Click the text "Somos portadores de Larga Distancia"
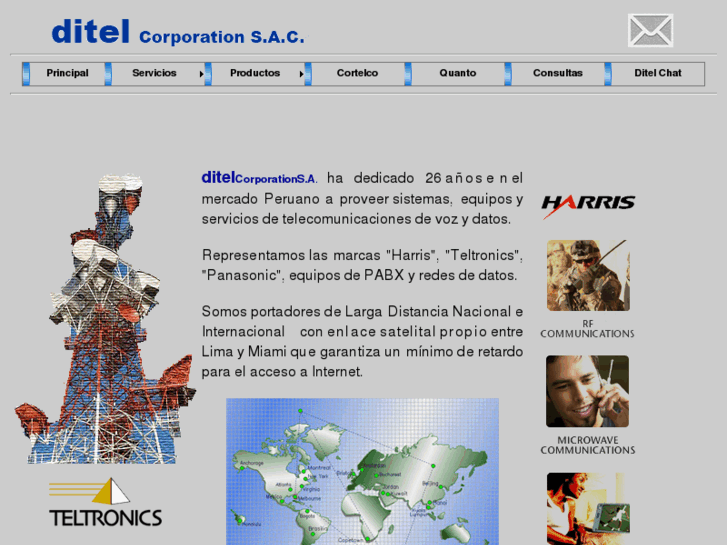The width and height of the screenshot is (727, 545). tap(325, 312)
